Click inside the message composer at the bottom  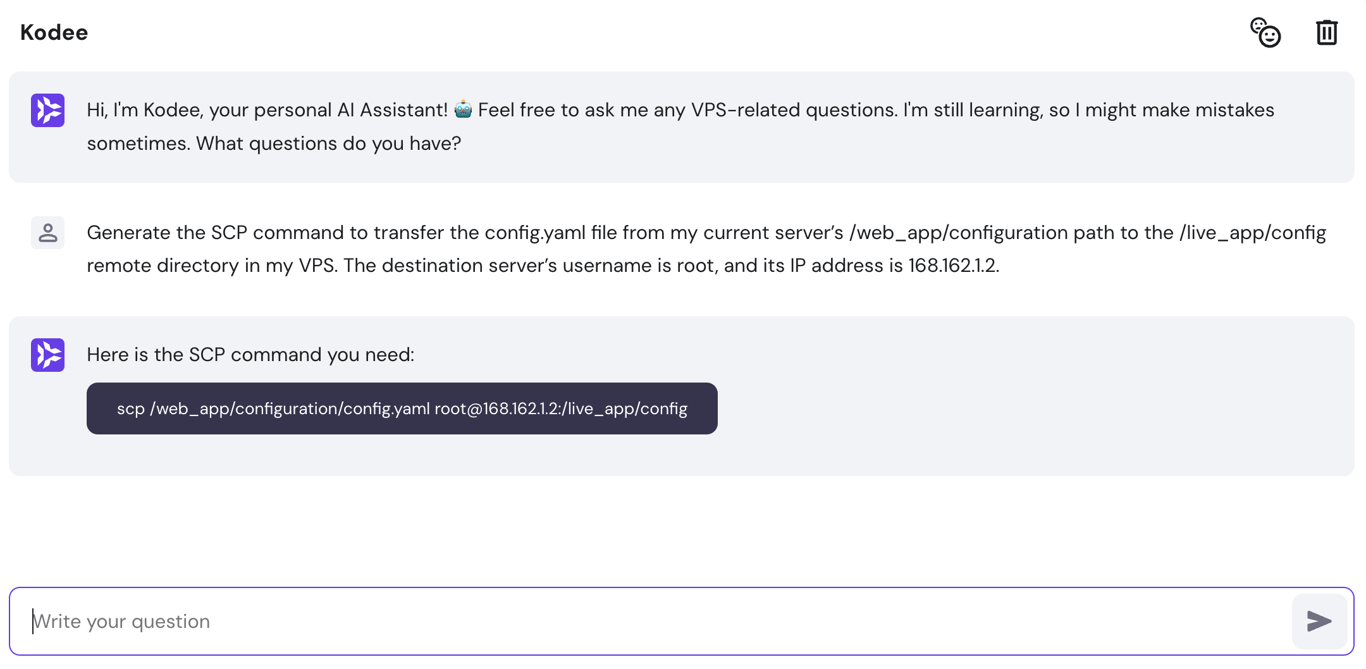click(x=400, y=621)
